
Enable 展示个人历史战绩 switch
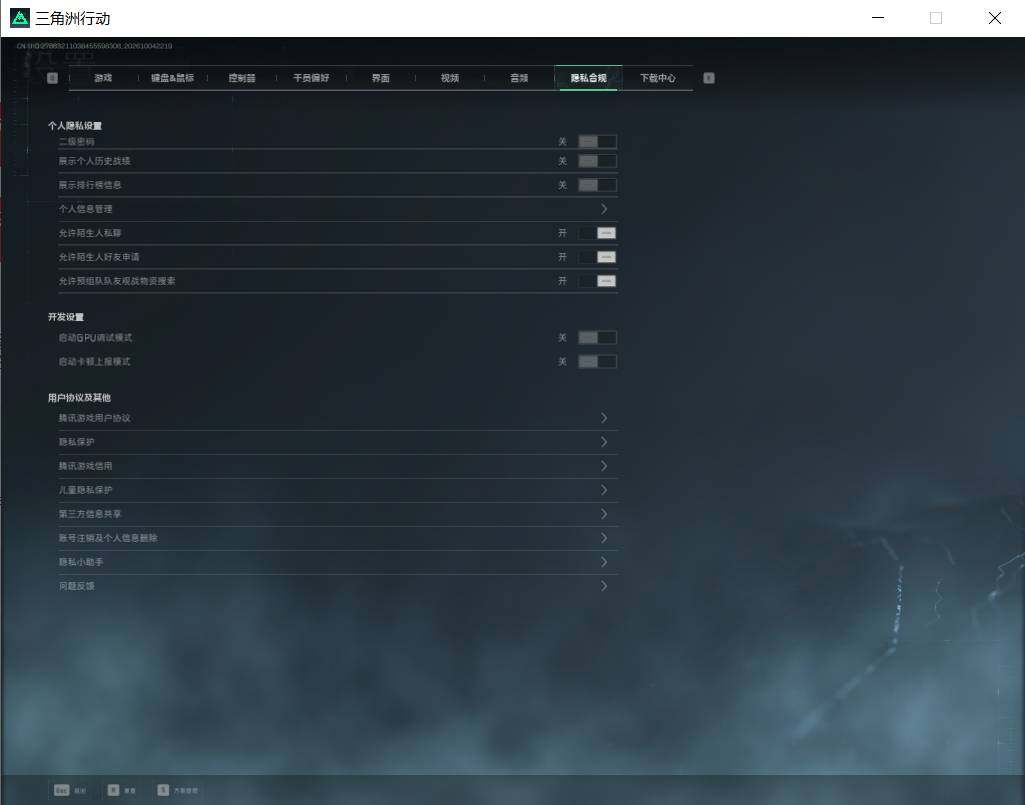(597, 161)
